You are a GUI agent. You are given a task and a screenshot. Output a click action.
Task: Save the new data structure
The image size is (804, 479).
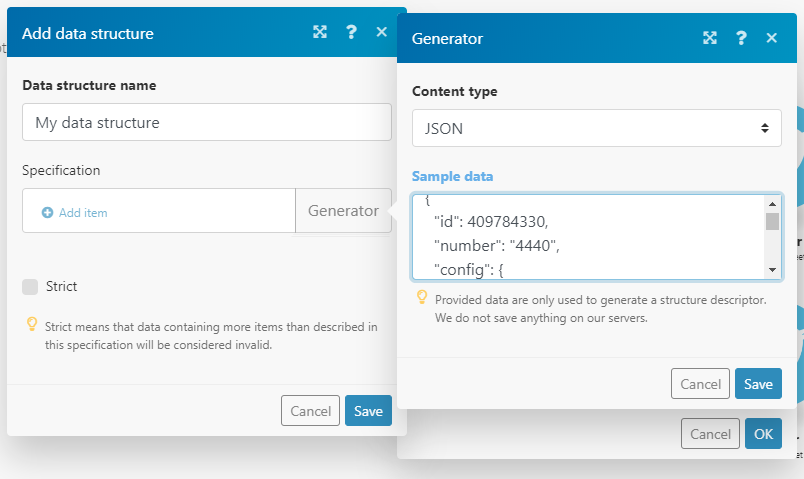[368, 411]
